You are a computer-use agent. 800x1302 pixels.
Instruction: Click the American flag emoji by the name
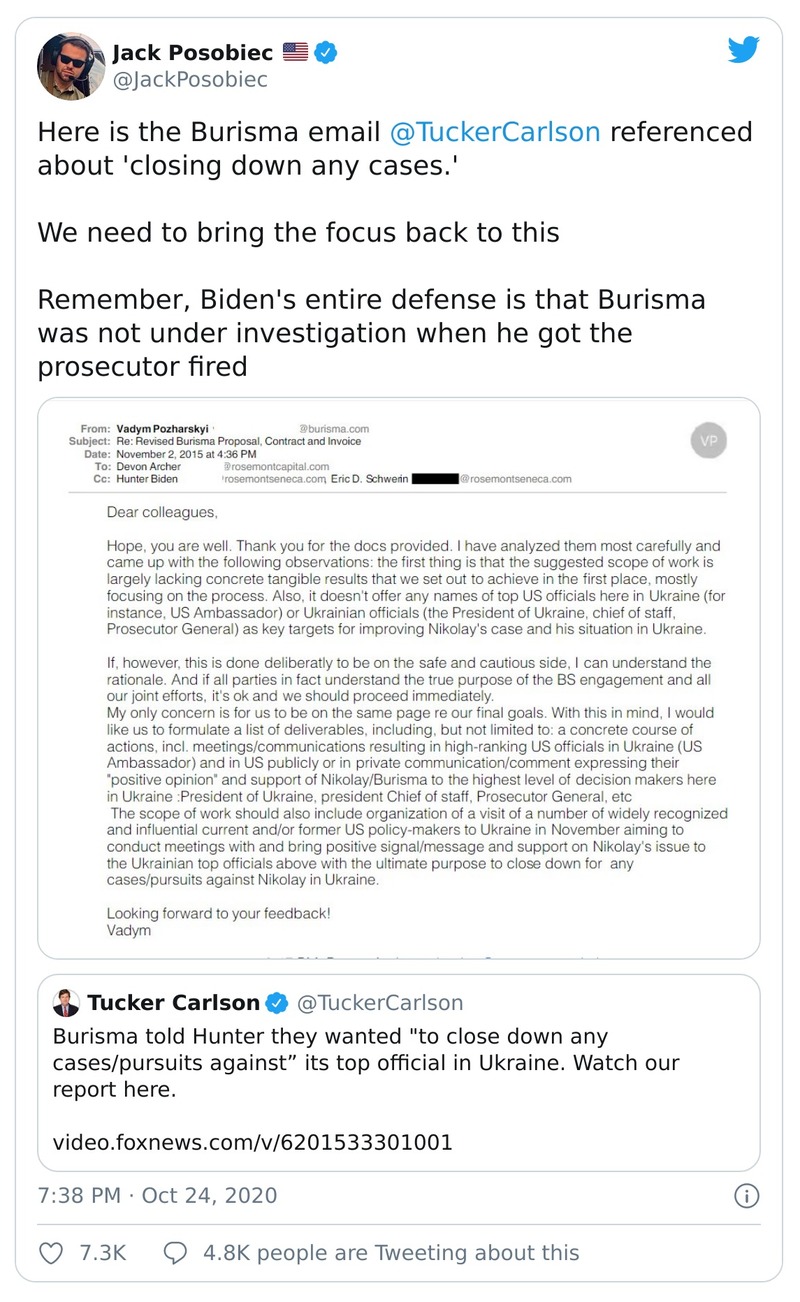point(295,52)
